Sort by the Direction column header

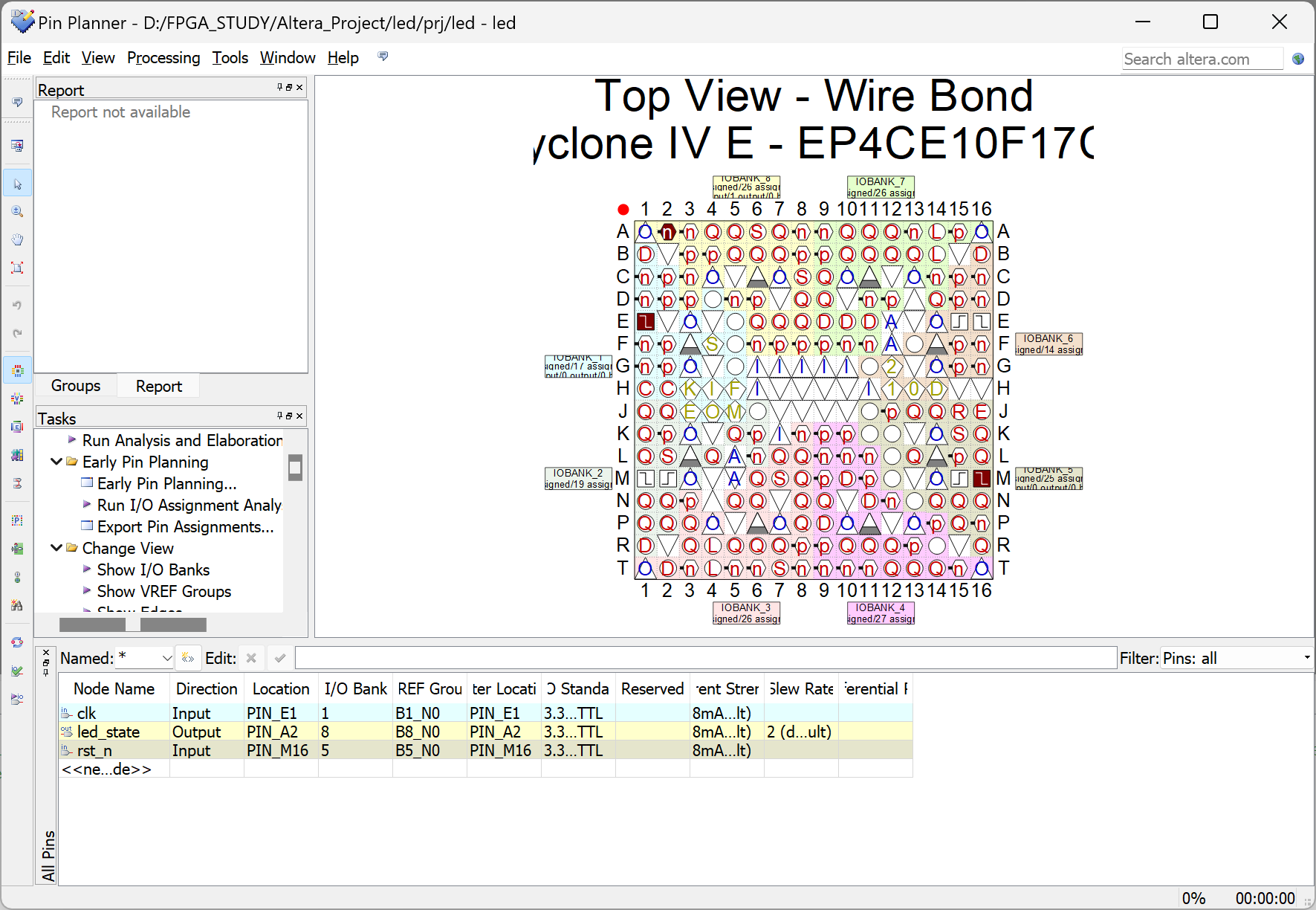207,689
